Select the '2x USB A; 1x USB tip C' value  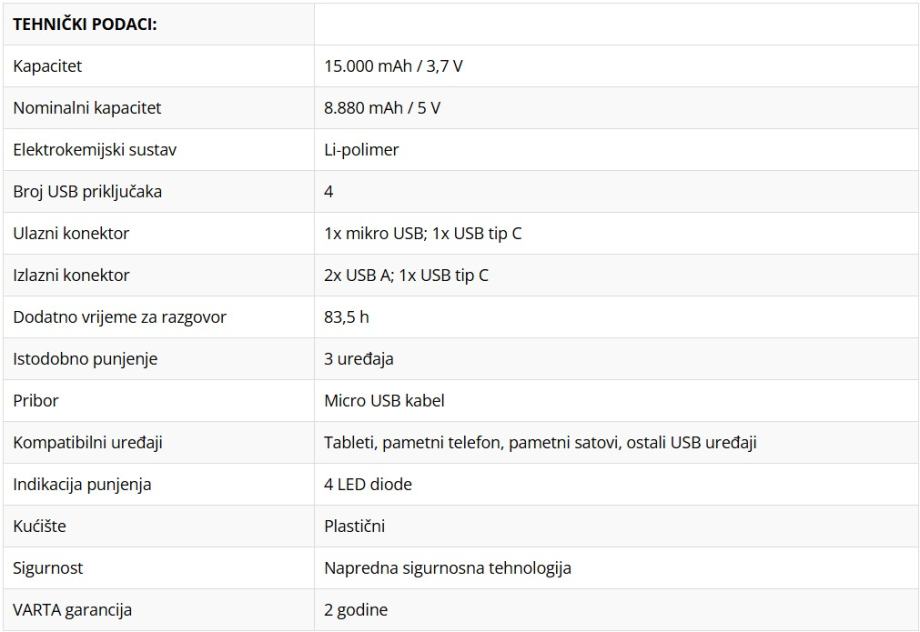[407, 276]
